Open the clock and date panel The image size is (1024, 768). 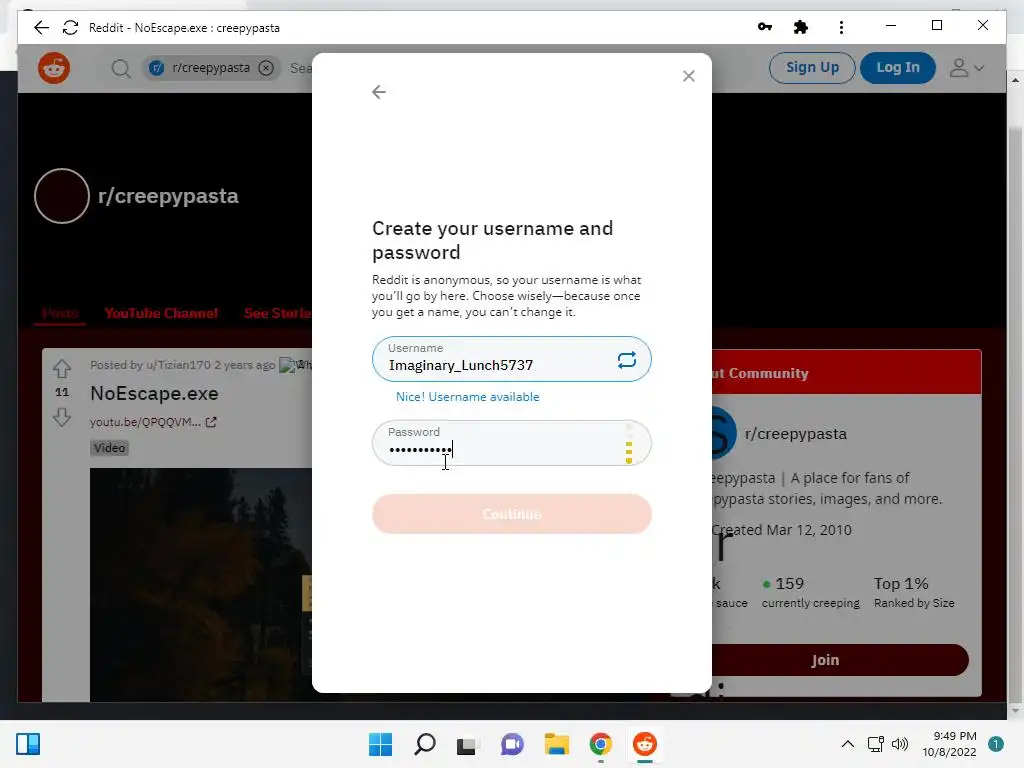point(949,744)
